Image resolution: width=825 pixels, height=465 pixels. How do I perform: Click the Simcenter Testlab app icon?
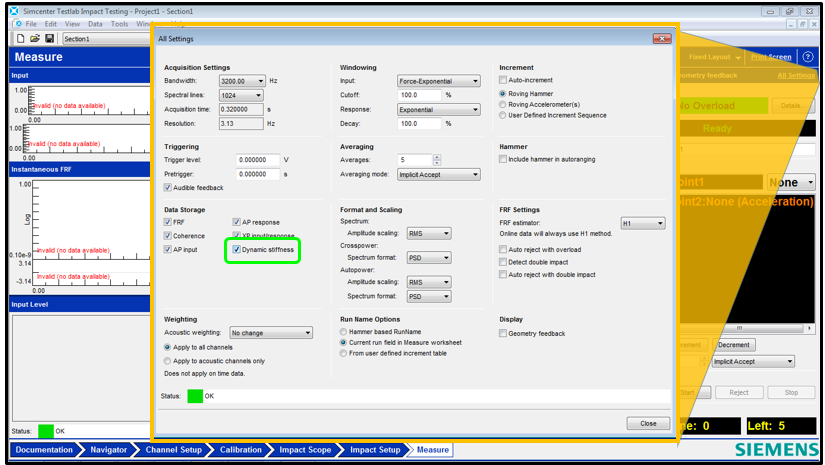coord(13,10)
